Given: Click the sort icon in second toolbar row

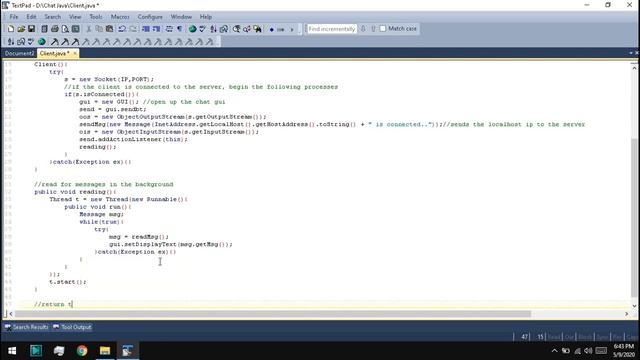Looking at the screenshot, I should point(11,42).
